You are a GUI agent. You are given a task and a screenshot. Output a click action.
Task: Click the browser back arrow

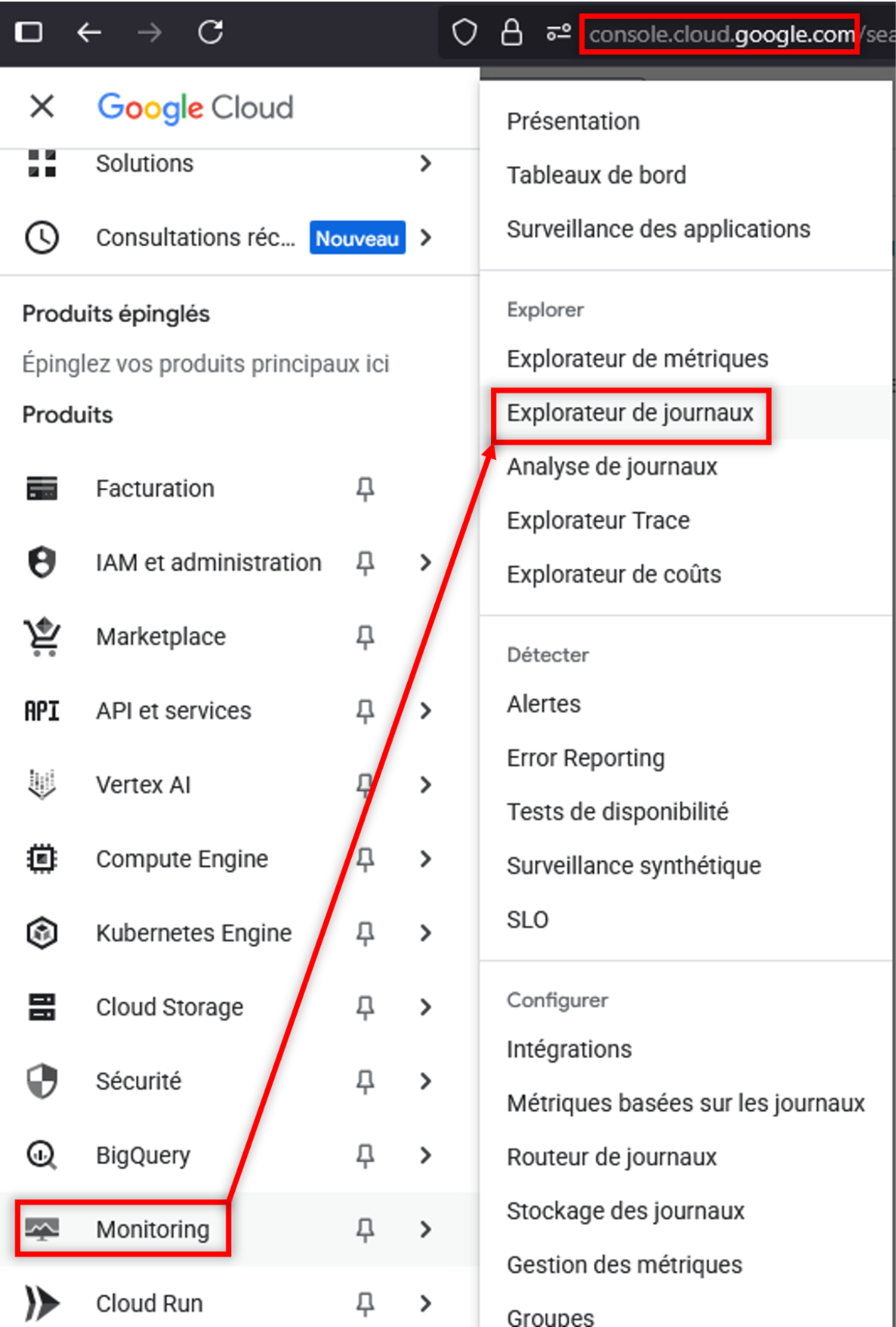pyautogui.click(x=89, y=32)
